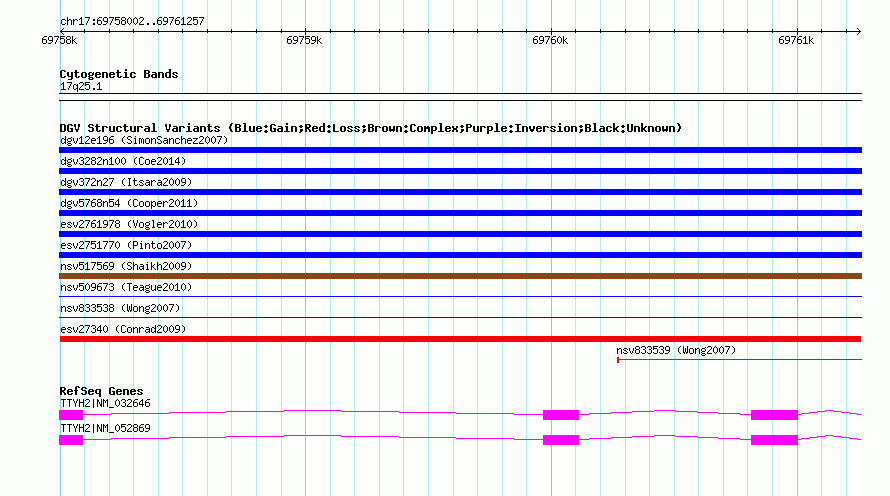
Task: Select the DGV Structural Variants track title
Action: 371,128
